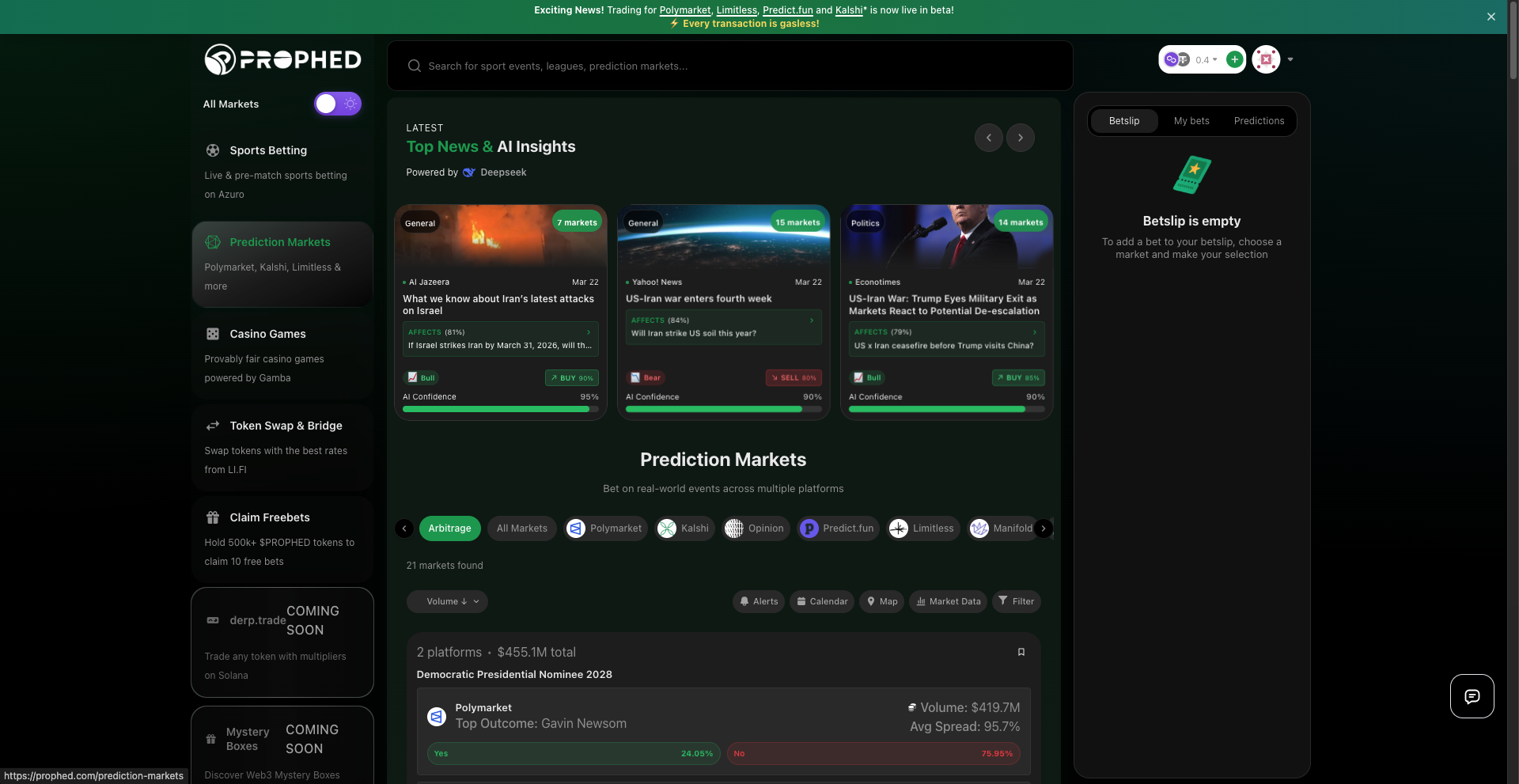Open the Volume sort dropdown
Screen dimensions: 1519x784
(447, 601)
